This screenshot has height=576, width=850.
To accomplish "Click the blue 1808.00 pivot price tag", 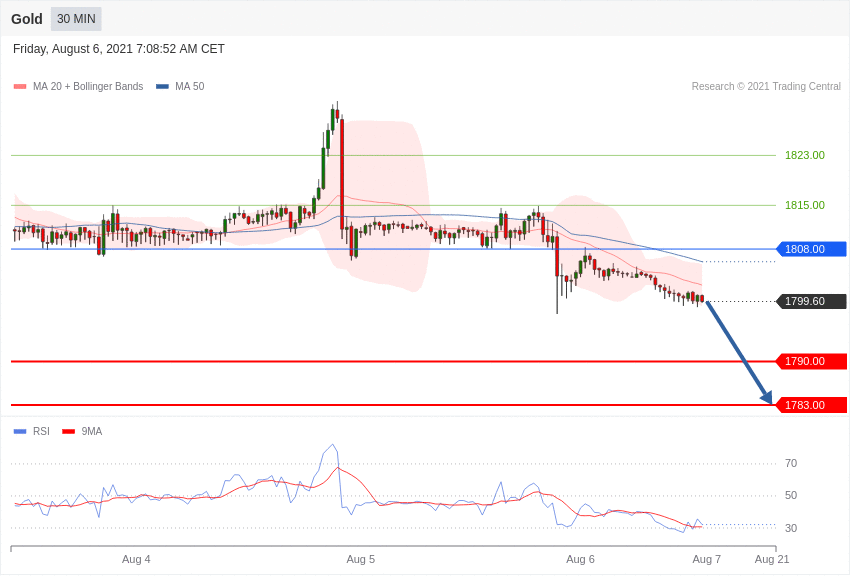I will [811, 249].
